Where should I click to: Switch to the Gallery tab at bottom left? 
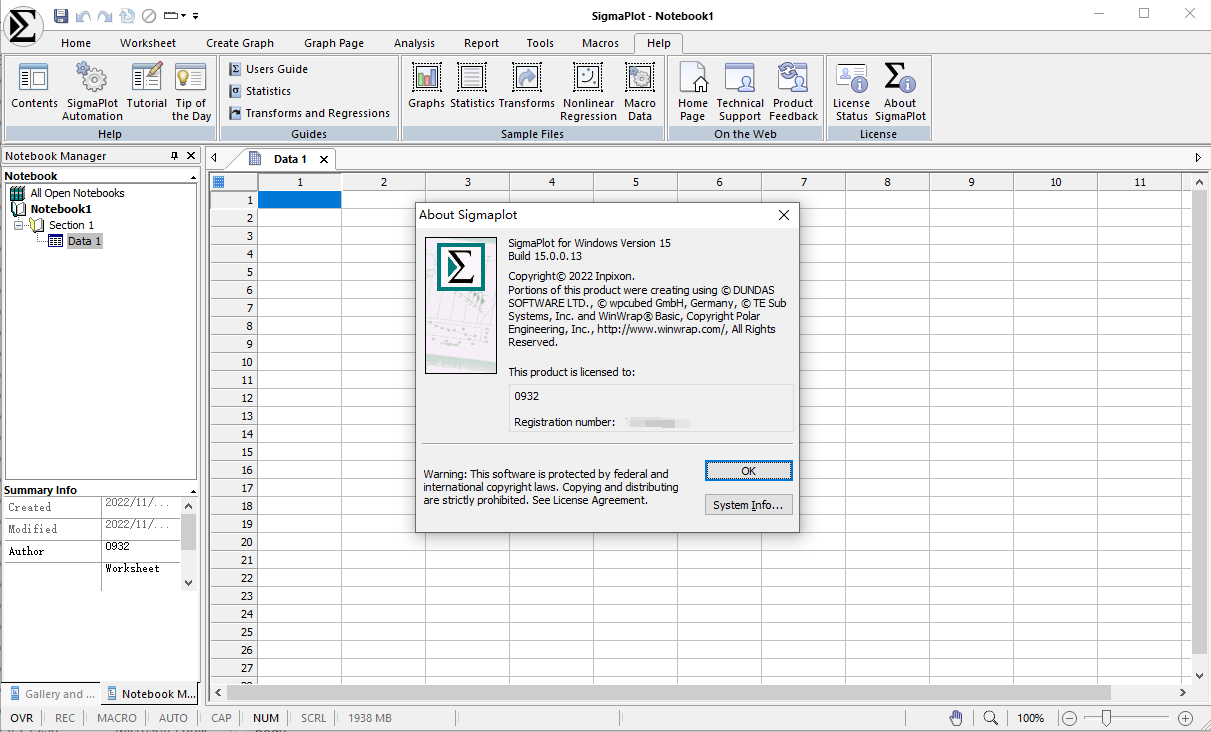[51, 693]
